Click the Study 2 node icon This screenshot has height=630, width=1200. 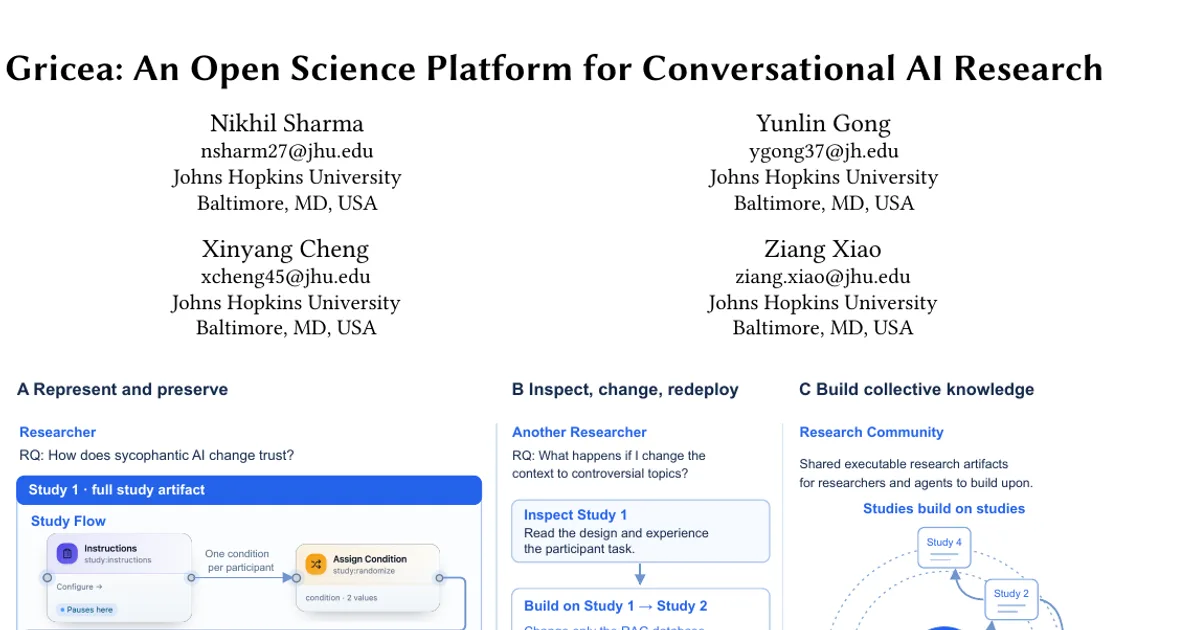click(1011, 598)
